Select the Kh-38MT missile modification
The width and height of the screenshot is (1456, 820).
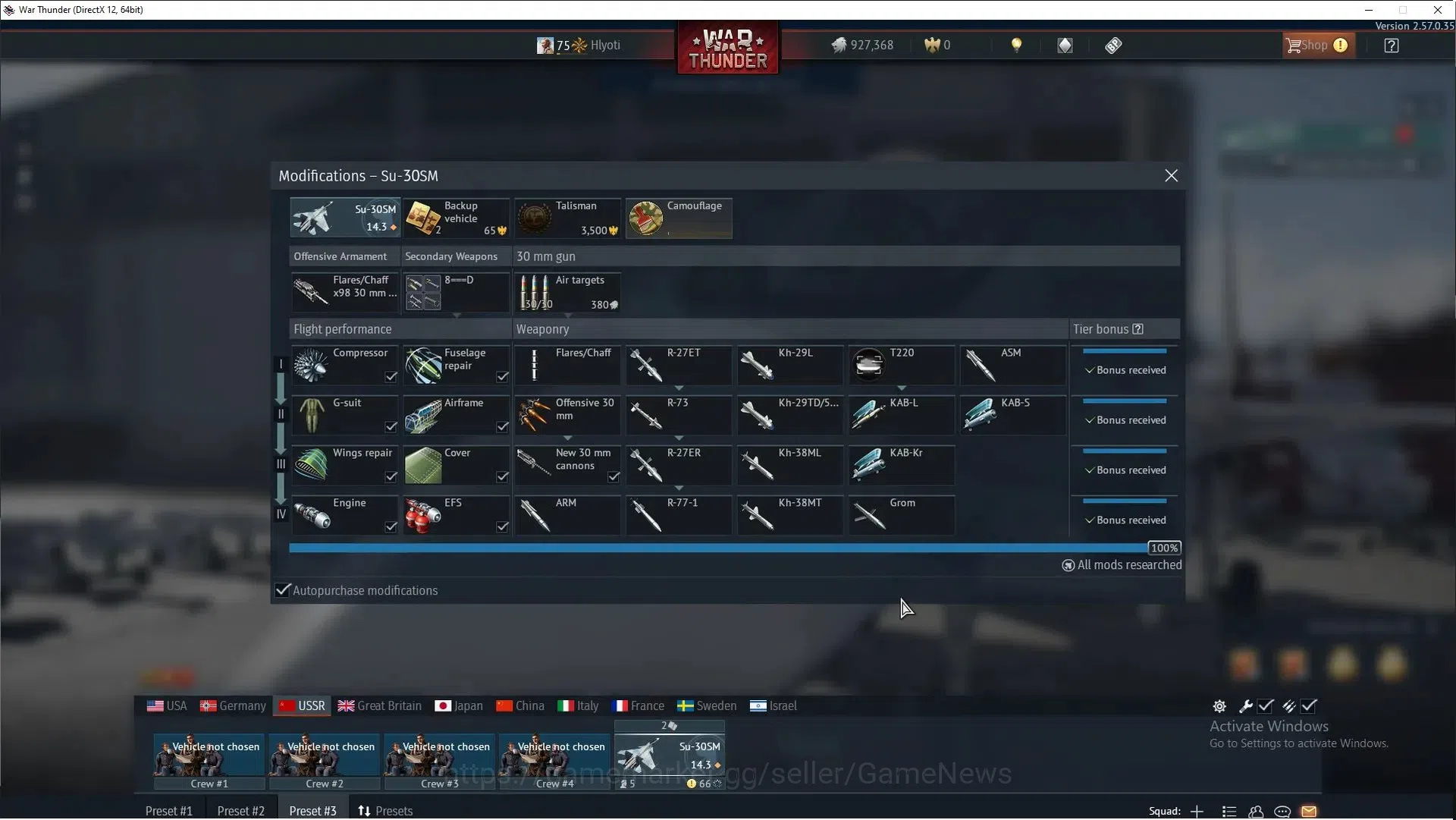790,515
